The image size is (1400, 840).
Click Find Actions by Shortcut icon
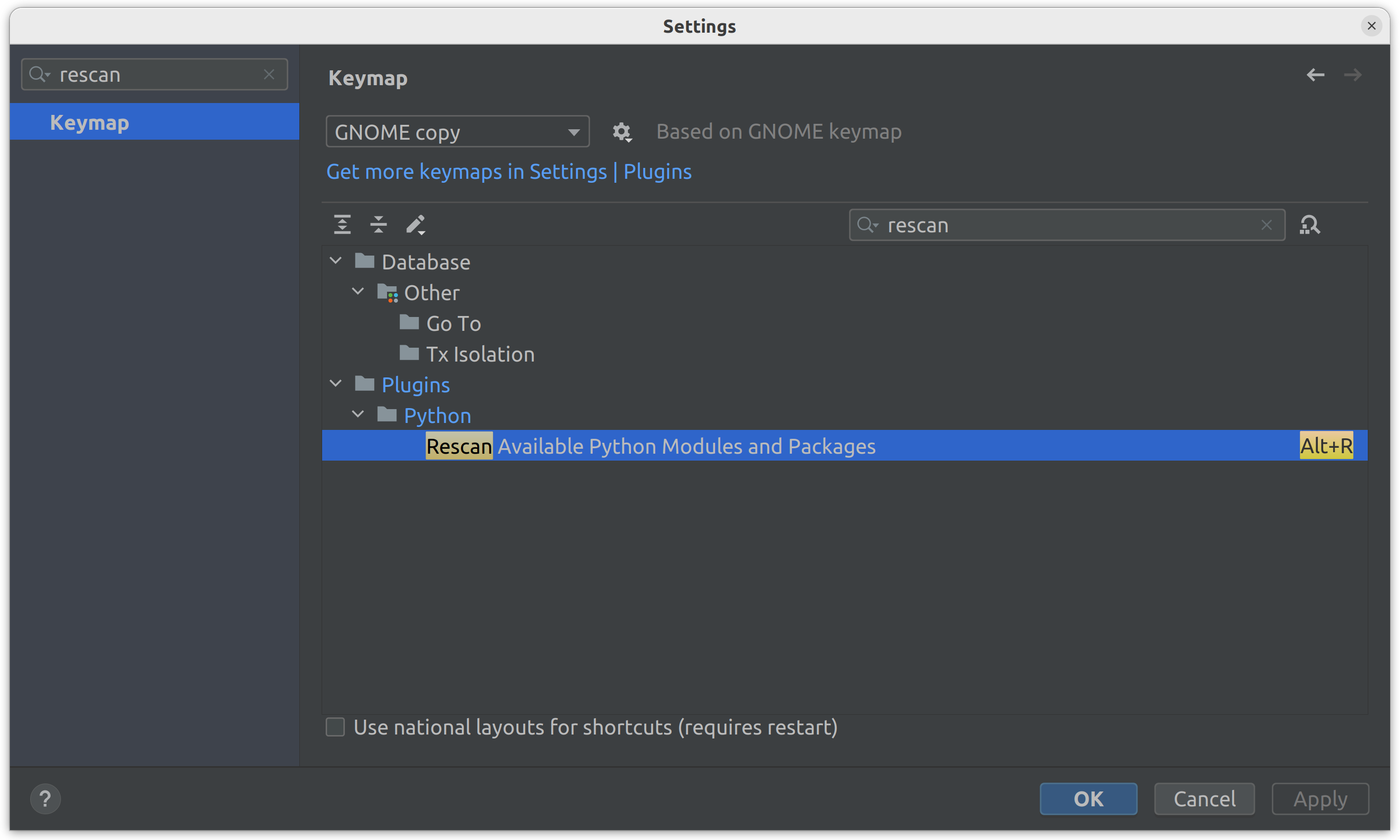tap(1309, 225)
